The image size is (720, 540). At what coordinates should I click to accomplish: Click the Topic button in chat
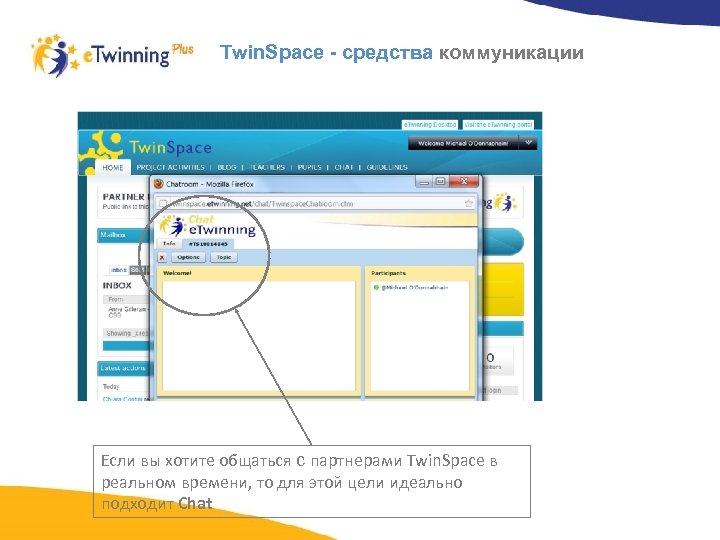(x=224, y=257)
